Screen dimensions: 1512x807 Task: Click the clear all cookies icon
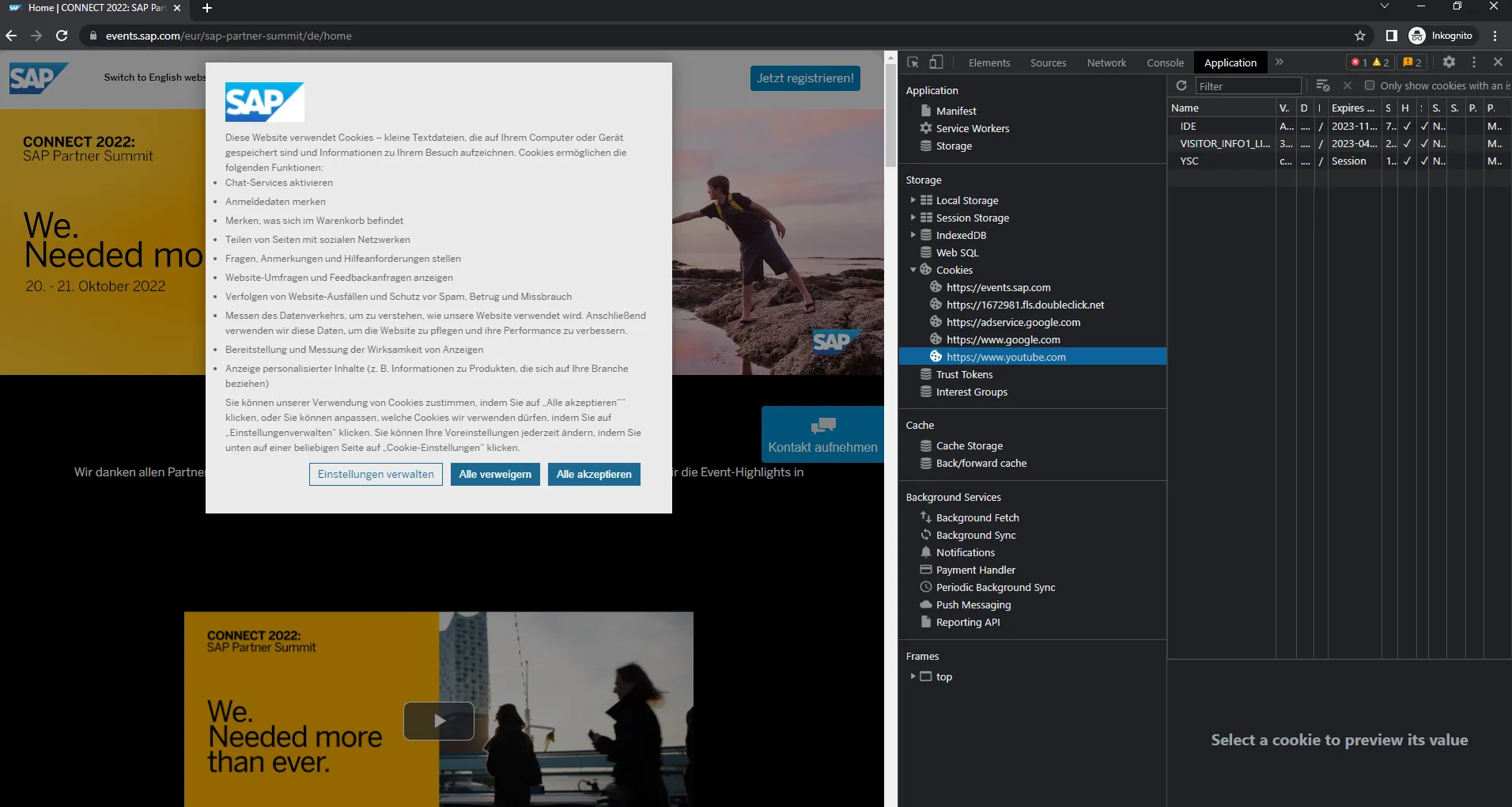pyautogui.click(x=1323, y=85)
